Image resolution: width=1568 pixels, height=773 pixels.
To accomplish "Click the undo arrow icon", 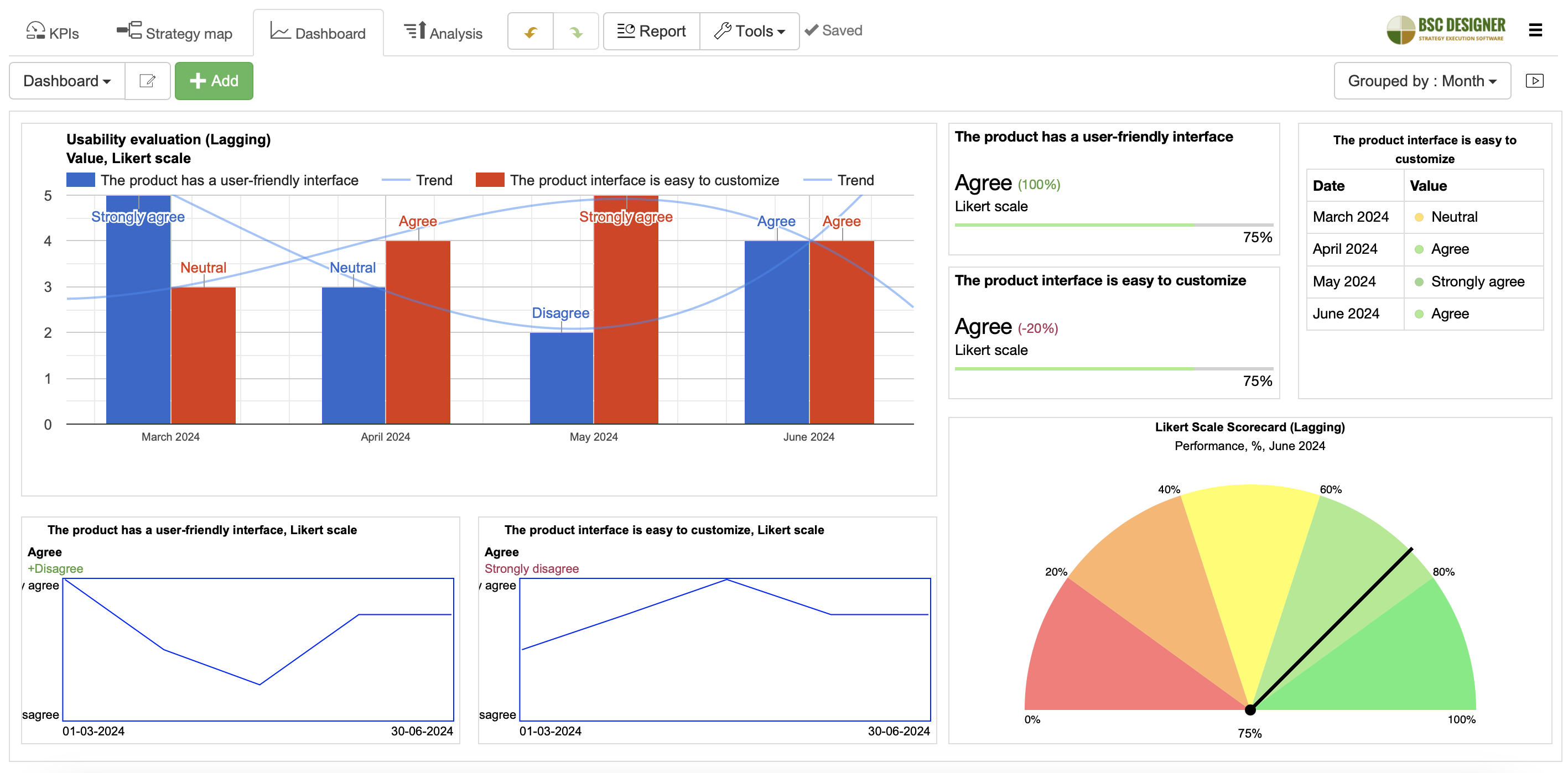I will pyautogui.click(x=530, y=32).
